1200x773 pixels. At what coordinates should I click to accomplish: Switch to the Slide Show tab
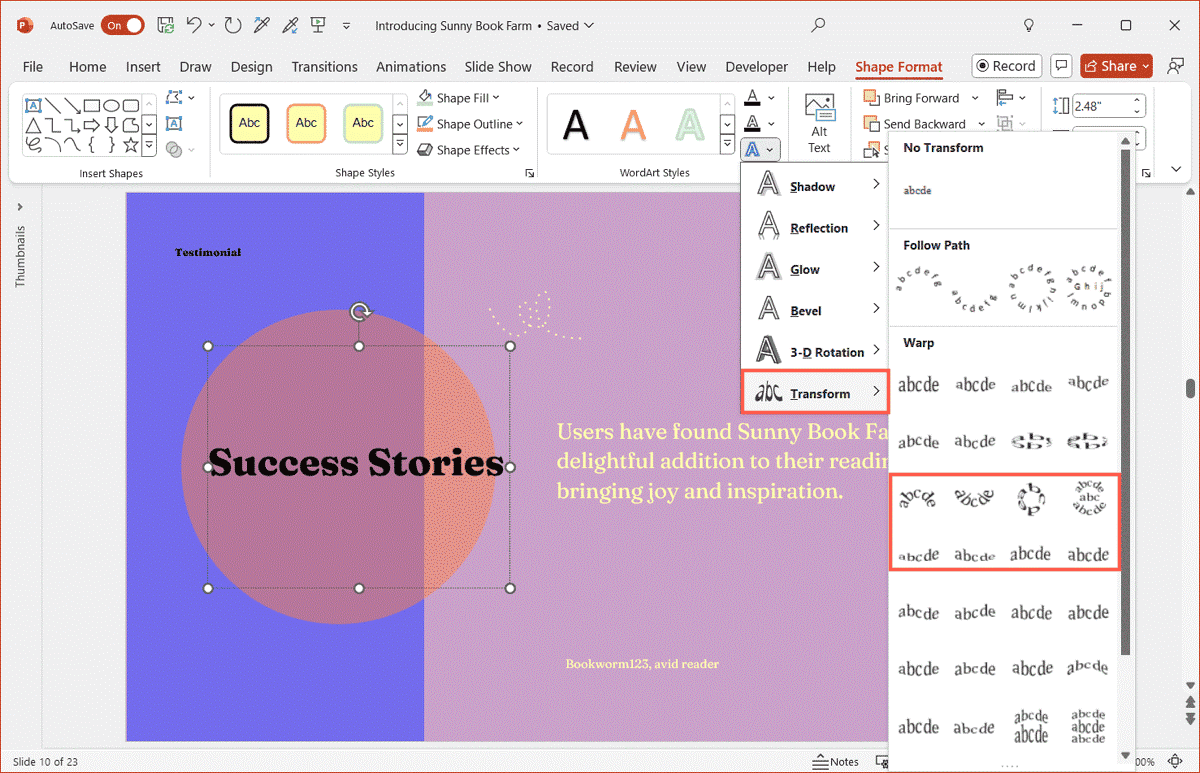point(498,67)
